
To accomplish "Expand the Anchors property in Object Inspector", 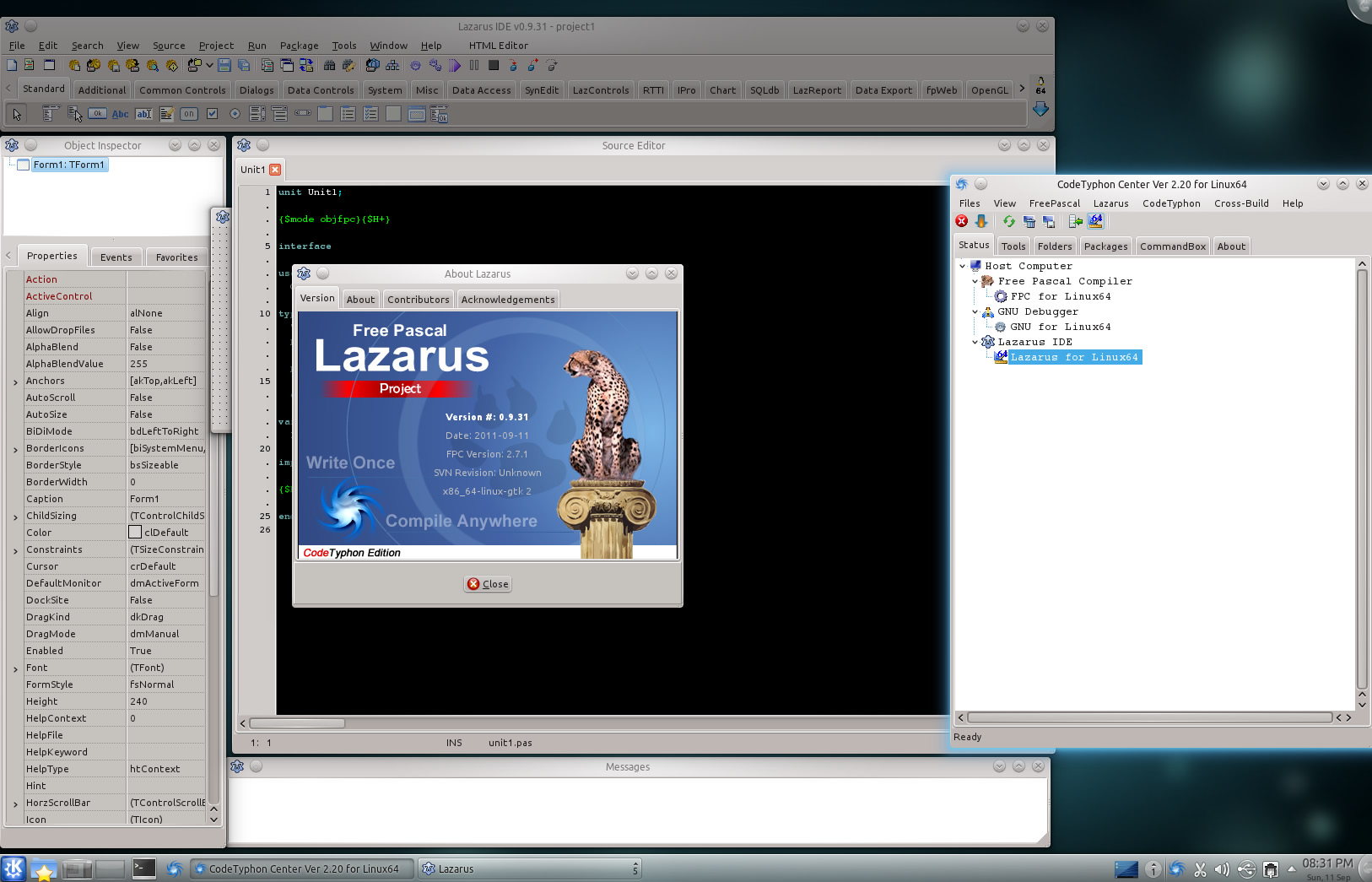I will 15,382.
